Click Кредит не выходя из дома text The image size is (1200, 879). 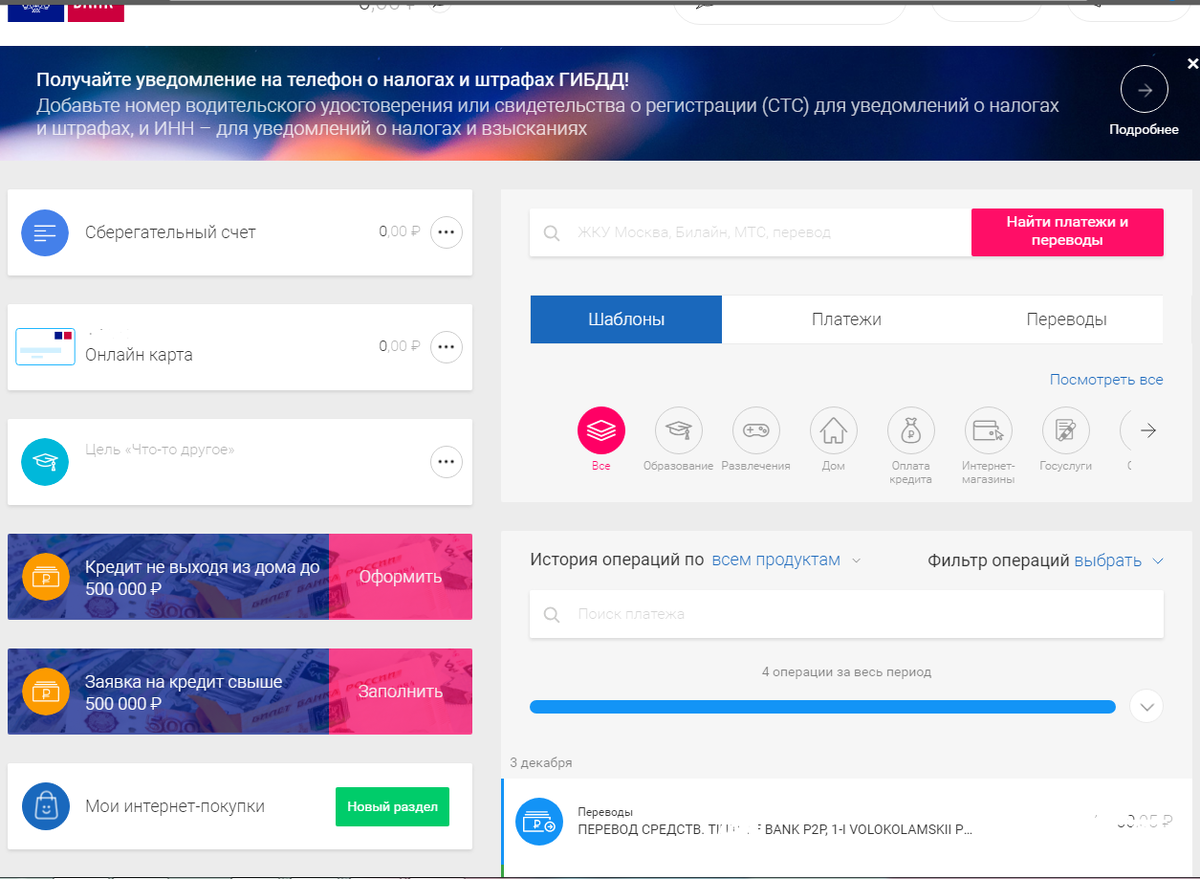[x=202, y=578]
